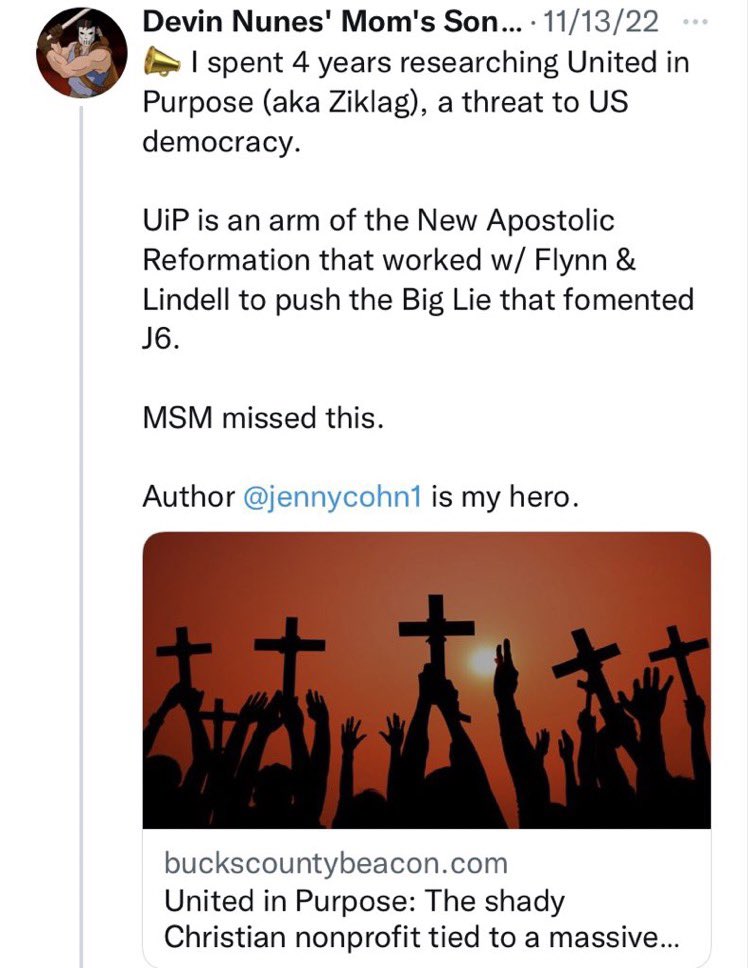Click the 11/13/22 tweet date
The width and height of the screenshot is (748, 968).
(600, 23)
